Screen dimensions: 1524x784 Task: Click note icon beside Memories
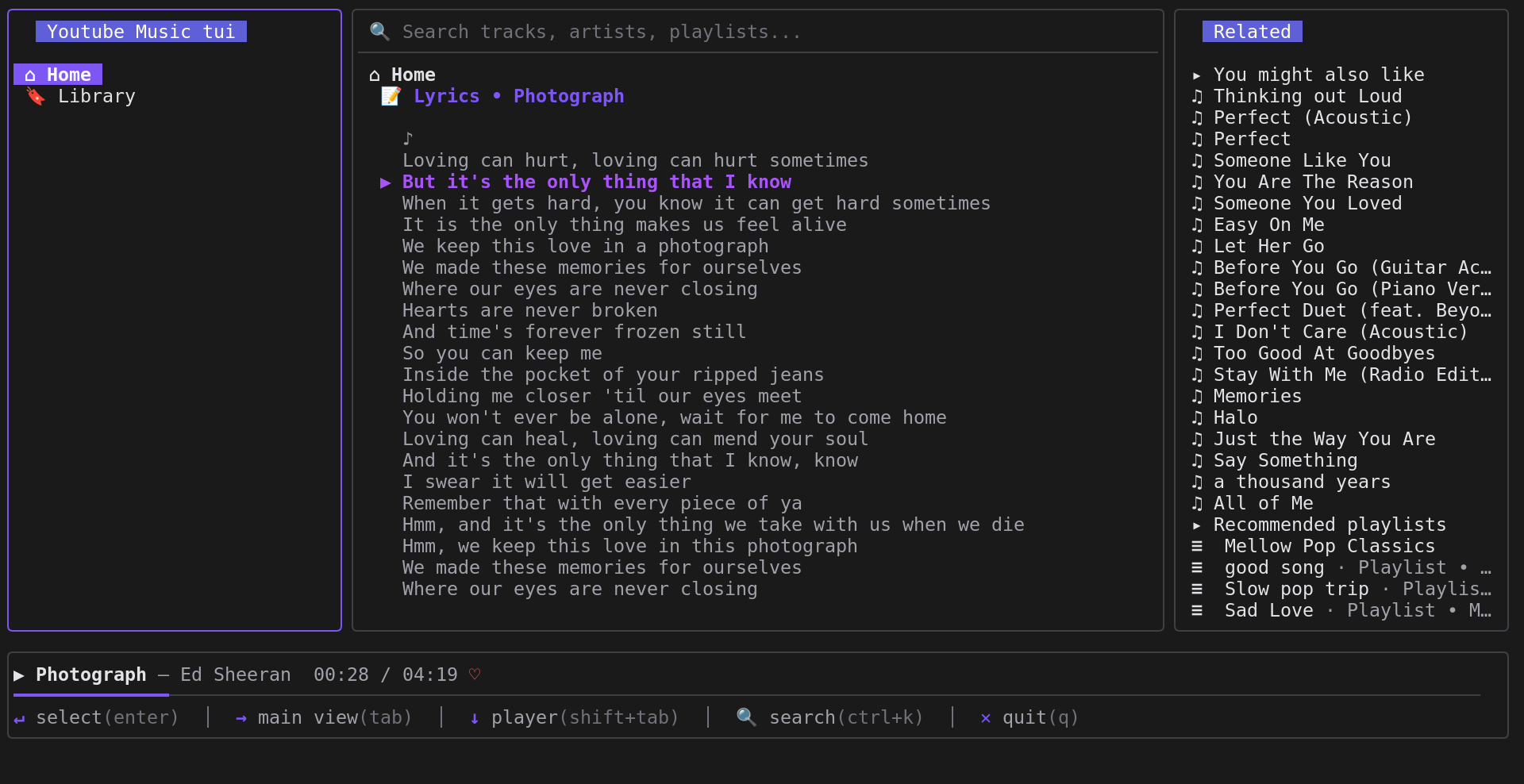[x=1197, y=396]
